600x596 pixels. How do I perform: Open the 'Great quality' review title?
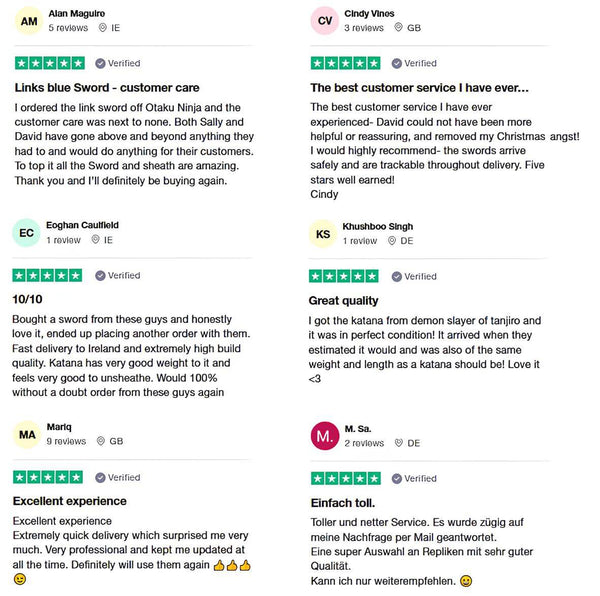344,300
